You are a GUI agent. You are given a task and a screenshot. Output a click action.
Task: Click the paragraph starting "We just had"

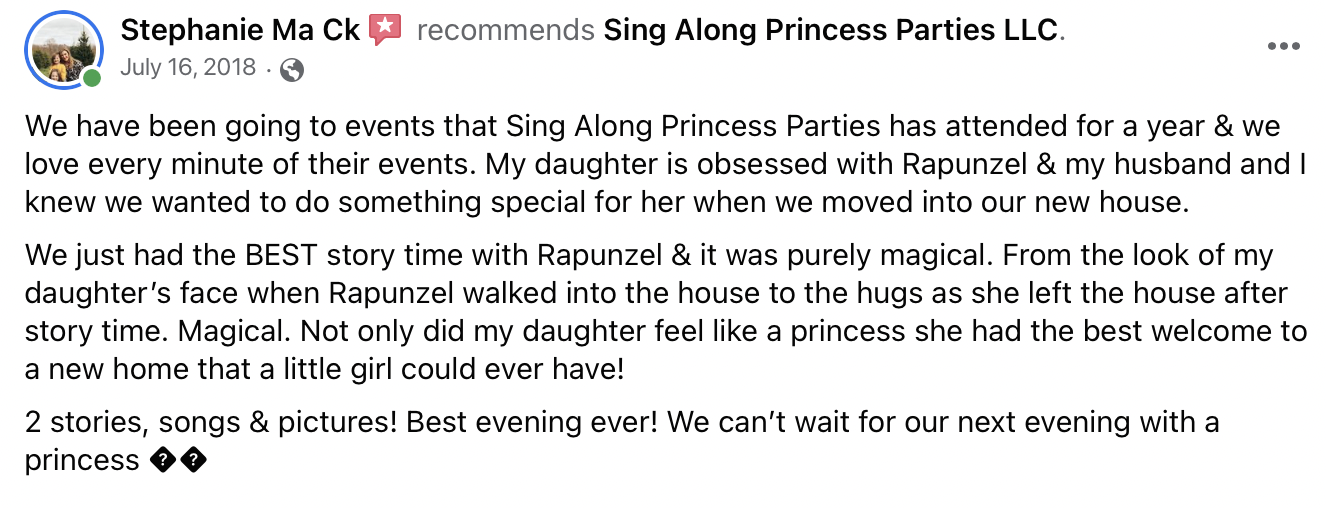[664, 311]
